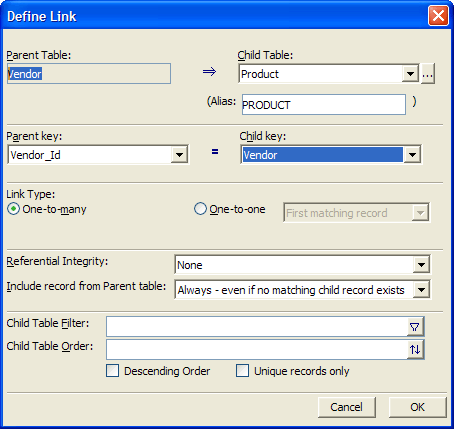Check Unique records only
454x429 pixels.
point(242,371)
